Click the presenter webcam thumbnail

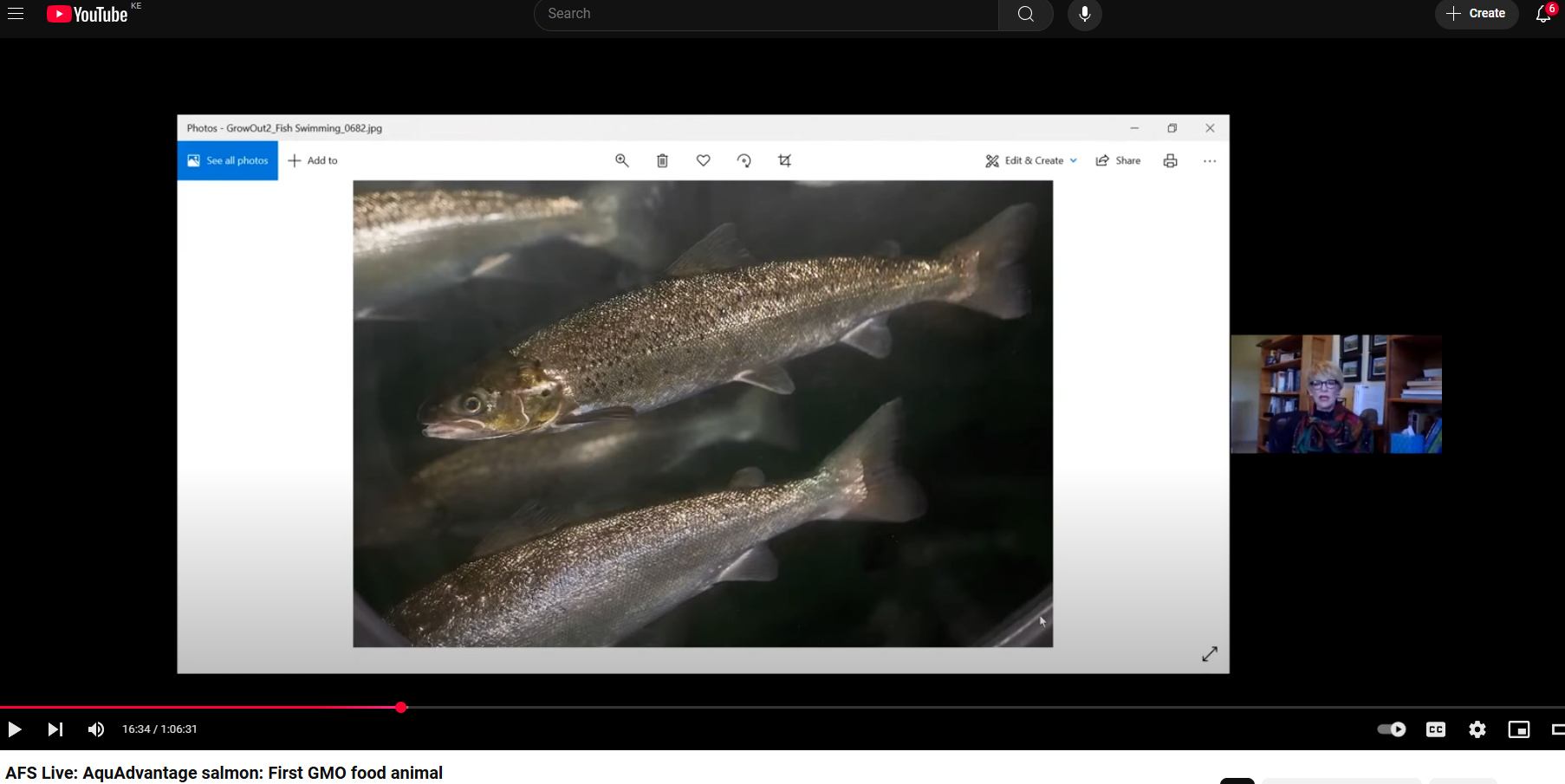[1336, 394]
